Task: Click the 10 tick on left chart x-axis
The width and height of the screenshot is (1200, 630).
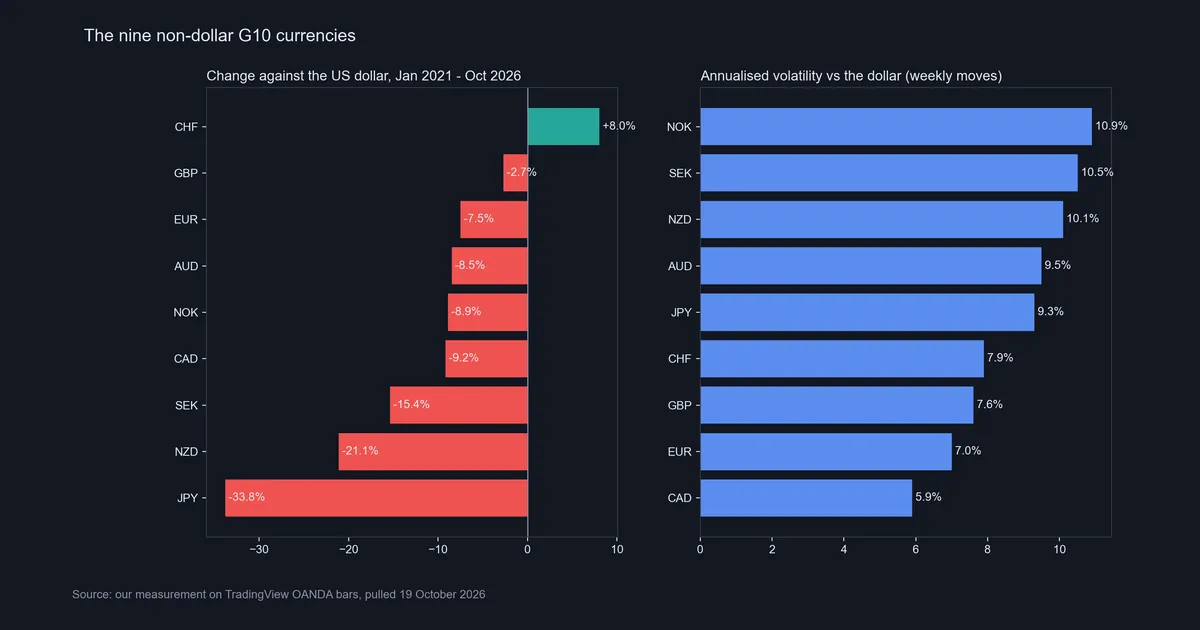Action: click(617, 549)
